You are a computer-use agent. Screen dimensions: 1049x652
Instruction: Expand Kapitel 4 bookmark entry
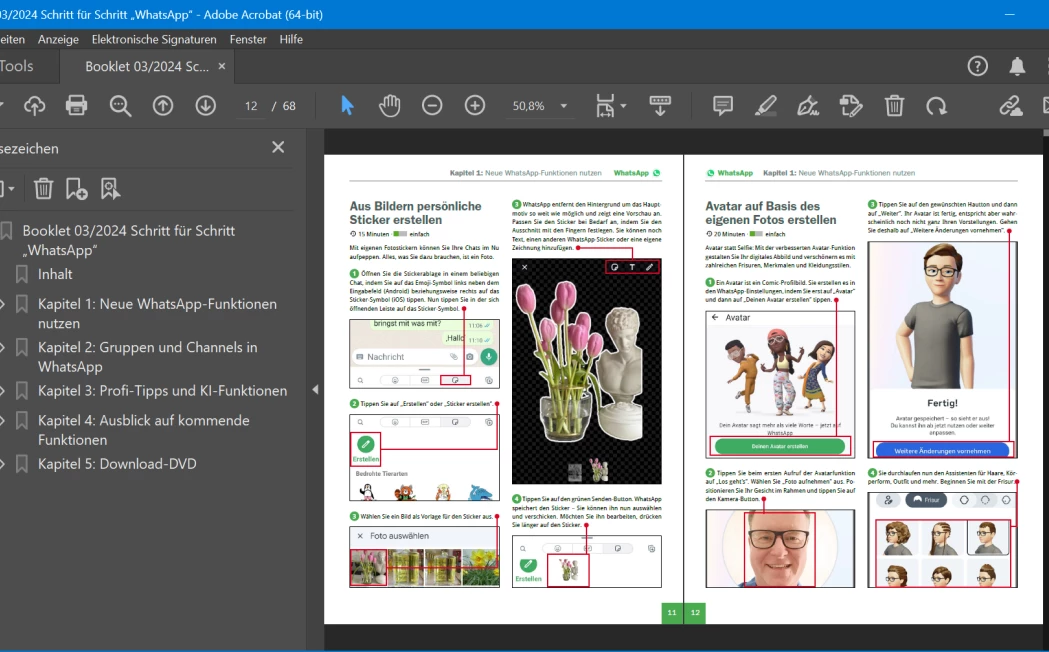(3, 421)
